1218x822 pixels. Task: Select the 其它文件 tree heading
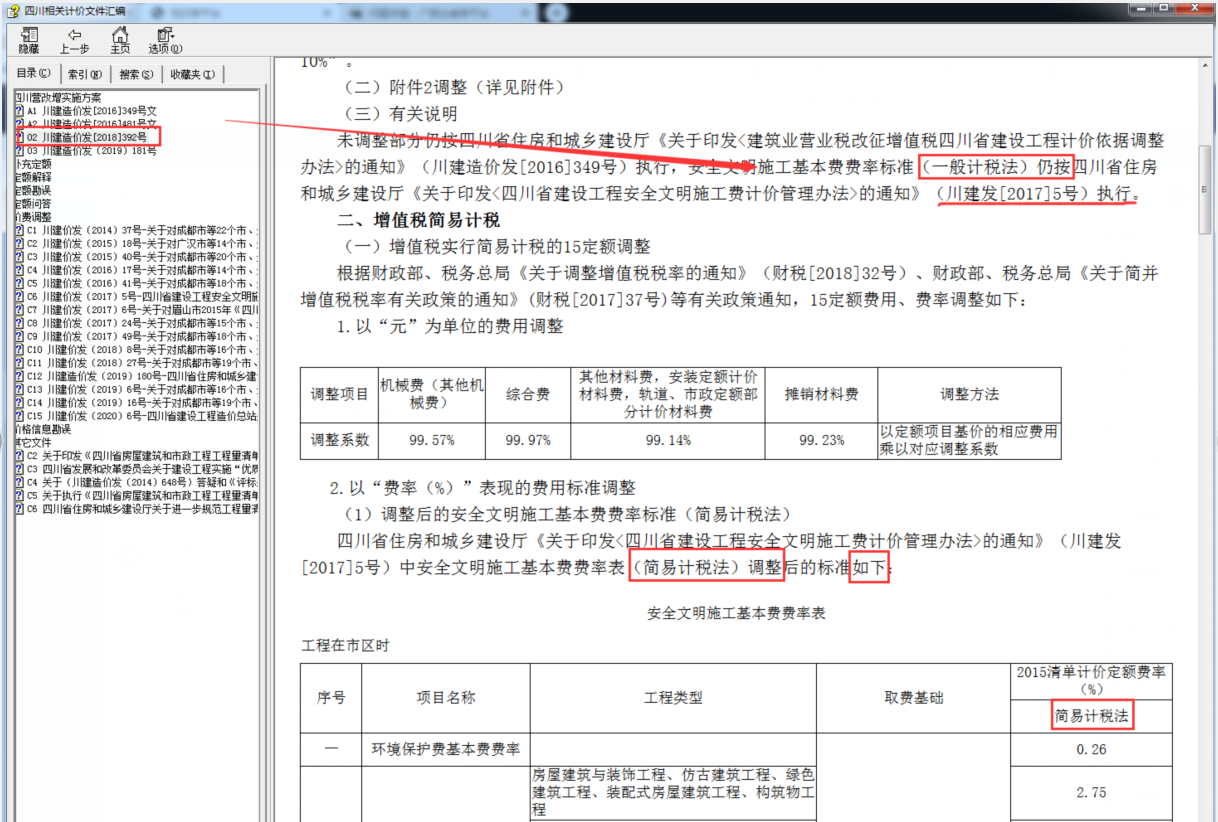coord(33,441)
